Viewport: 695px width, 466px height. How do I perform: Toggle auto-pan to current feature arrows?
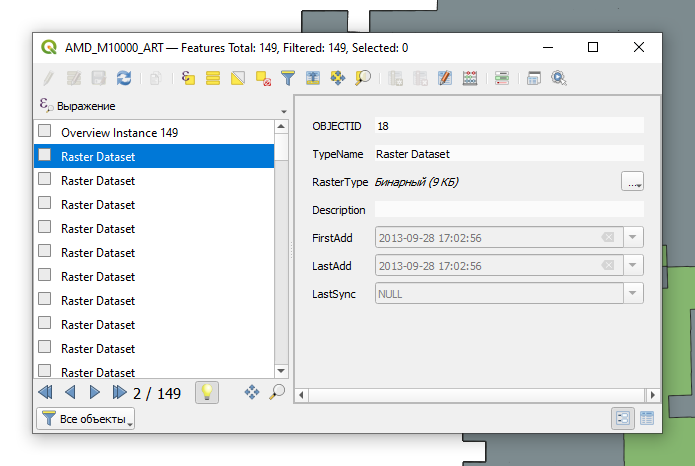tap(252, 392)
